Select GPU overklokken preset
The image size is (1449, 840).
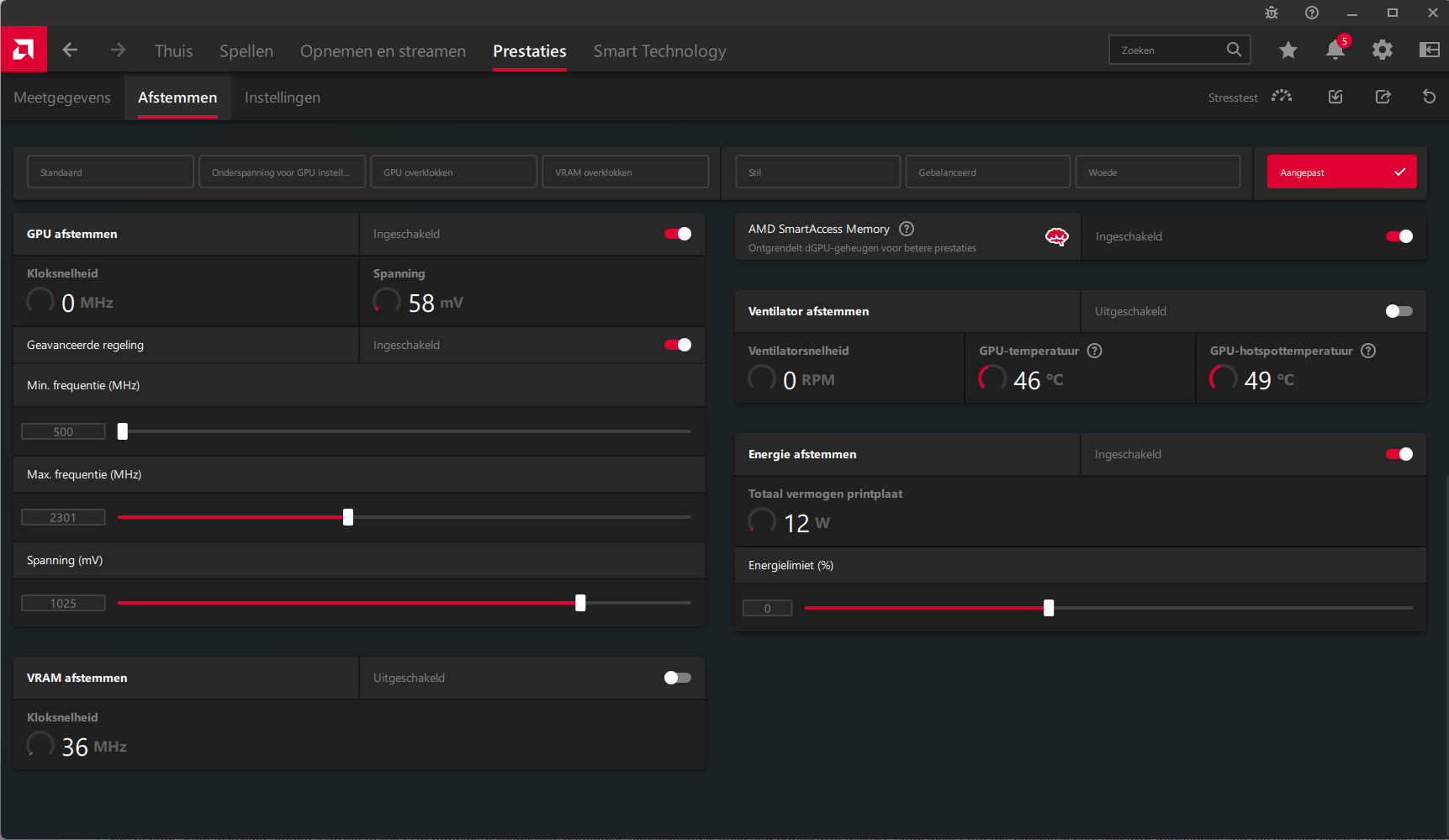click(453, 172)
